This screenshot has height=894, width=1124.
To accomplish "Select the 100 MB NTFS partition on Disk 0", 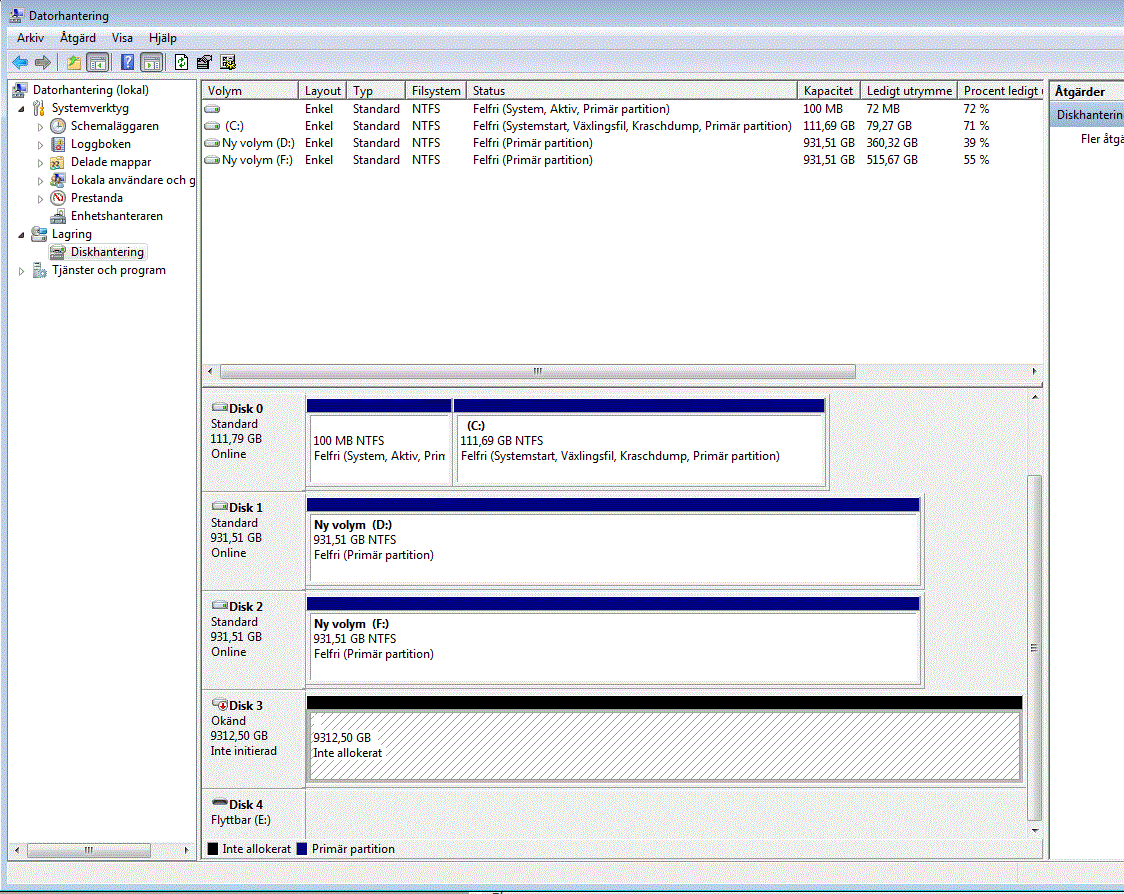I will (x=379, y=442).
